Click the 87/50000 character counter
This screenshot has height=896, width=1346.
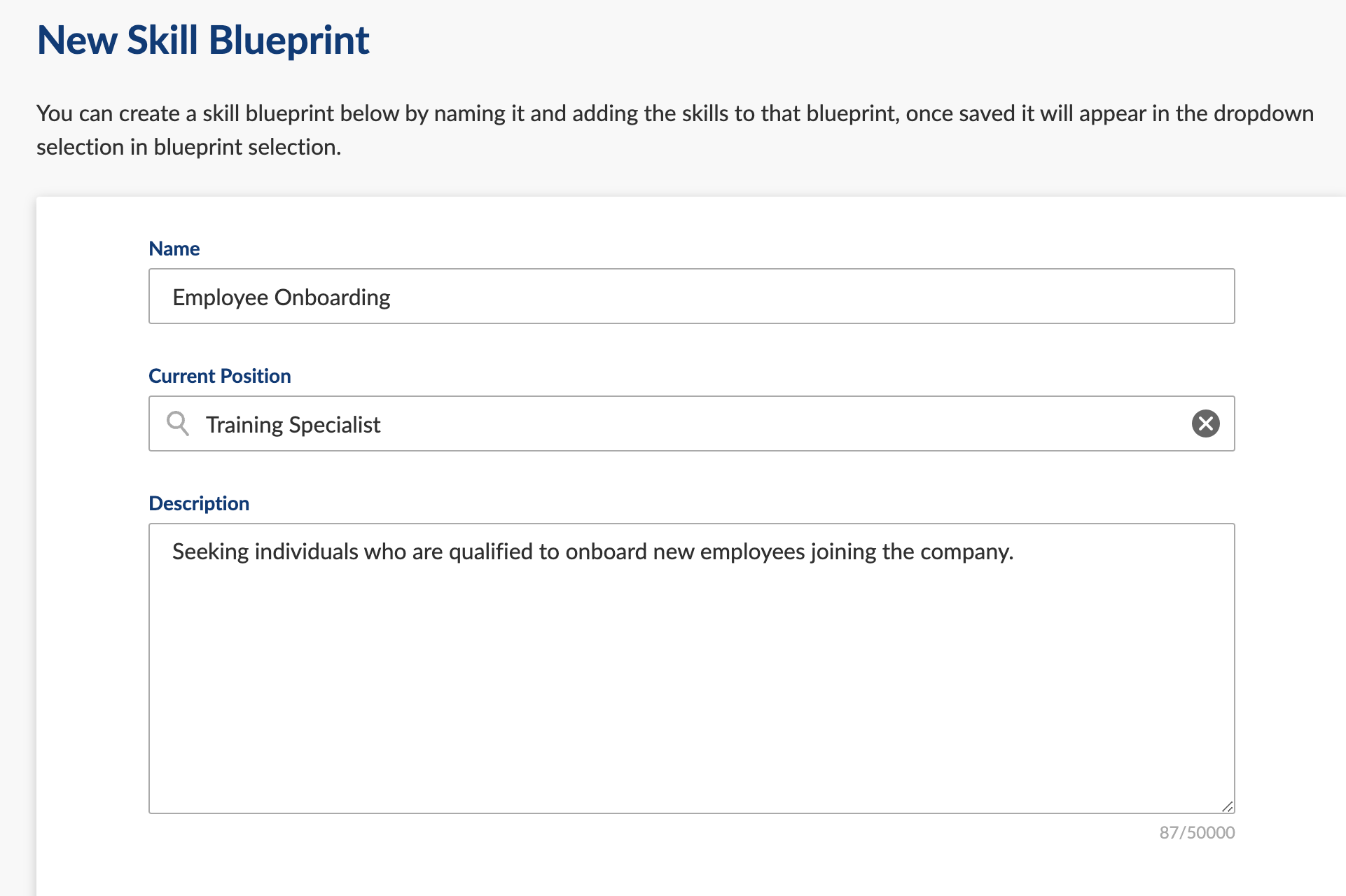point(1197,832)
